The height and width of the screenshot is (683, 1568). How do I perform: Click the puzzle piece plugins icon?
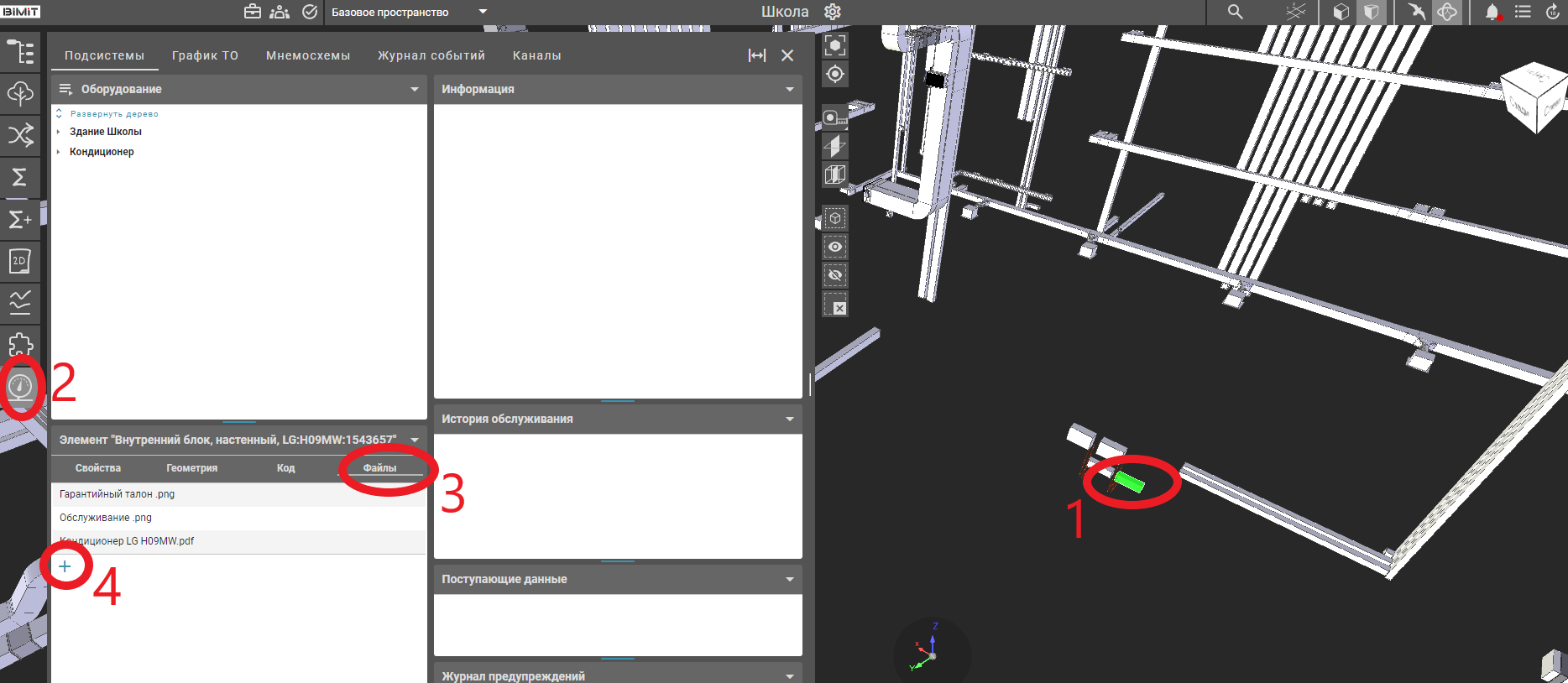20,344
